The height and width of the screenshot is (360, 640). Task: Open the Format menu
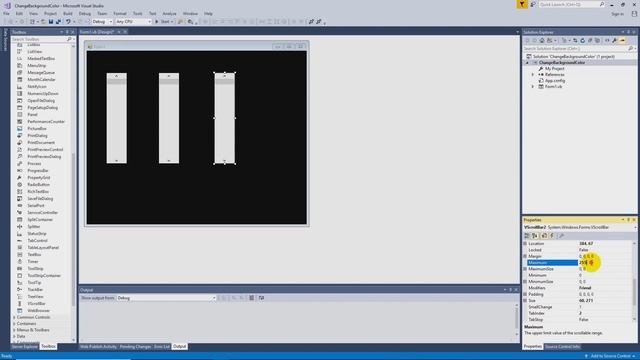[x=120, y=13]
